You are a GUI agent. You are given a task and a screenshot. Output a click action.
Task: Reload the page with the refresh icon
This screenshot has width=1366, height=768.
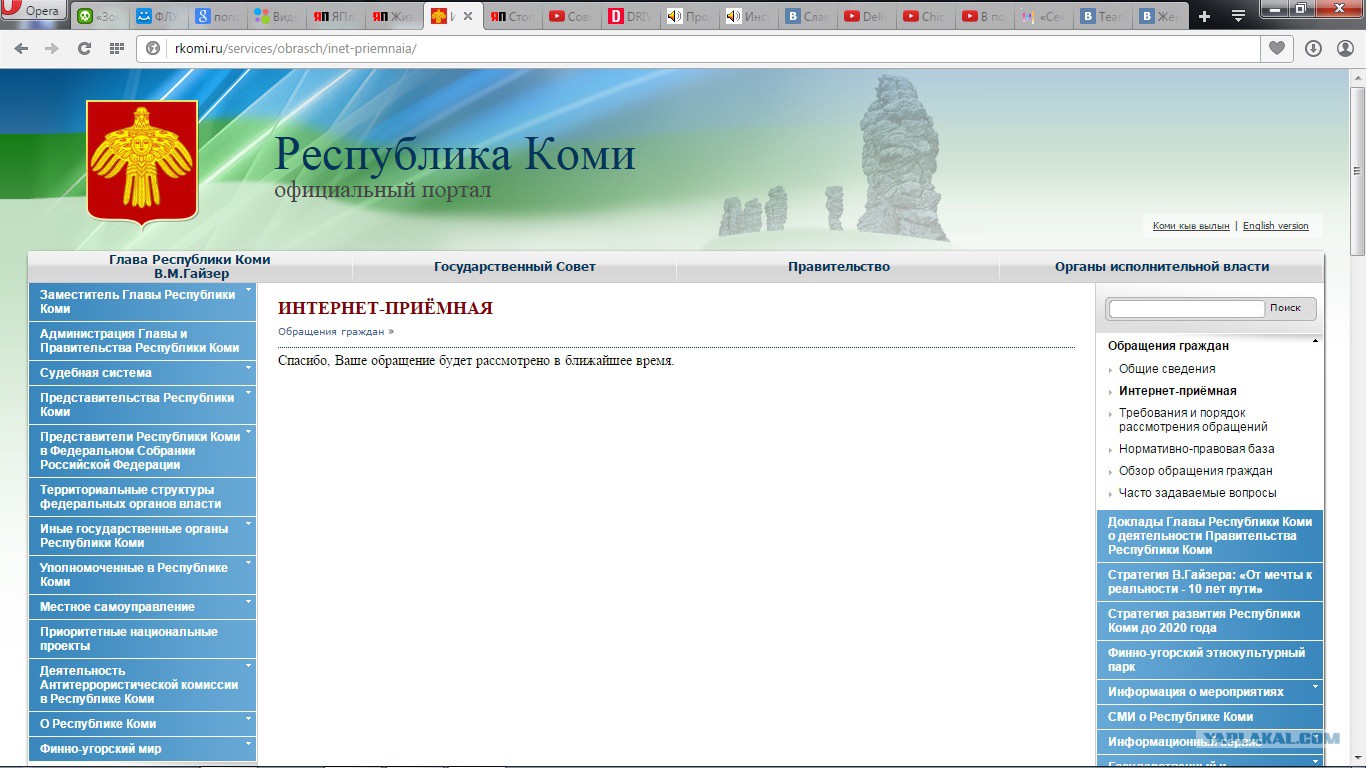pos(84,48)
